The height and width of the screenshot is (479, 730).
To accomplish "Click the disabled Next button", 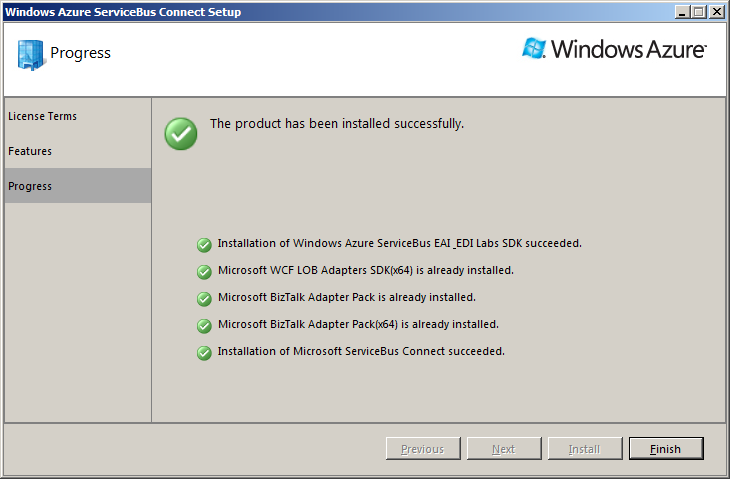I will (x=504, y=448).
